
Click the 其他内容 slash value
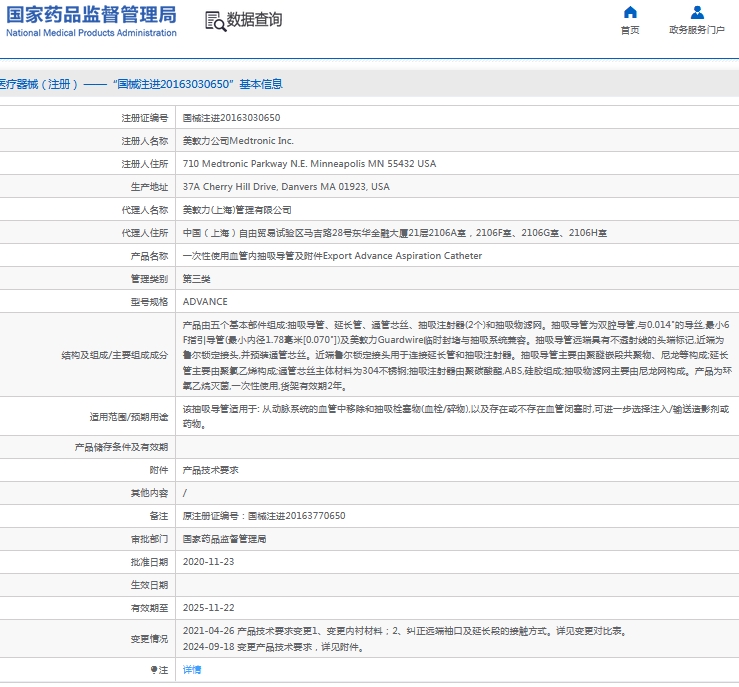[x=185, y=493]
